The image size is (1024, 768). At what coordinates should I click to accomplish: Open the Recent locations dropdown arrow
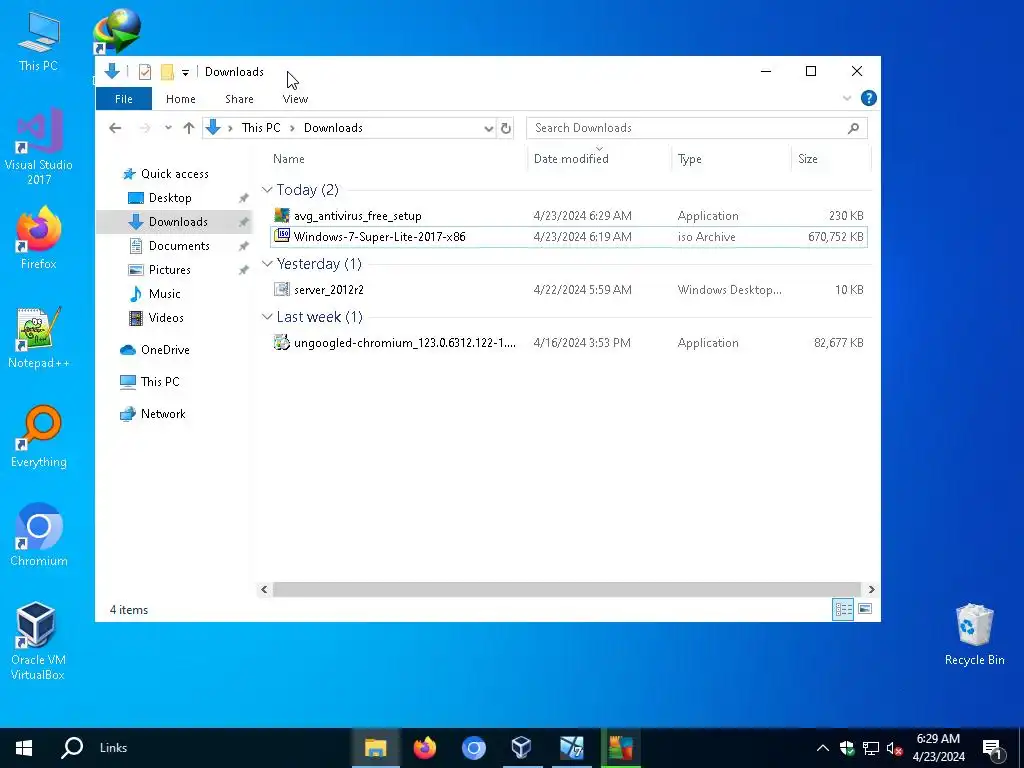tap(168, 128)
